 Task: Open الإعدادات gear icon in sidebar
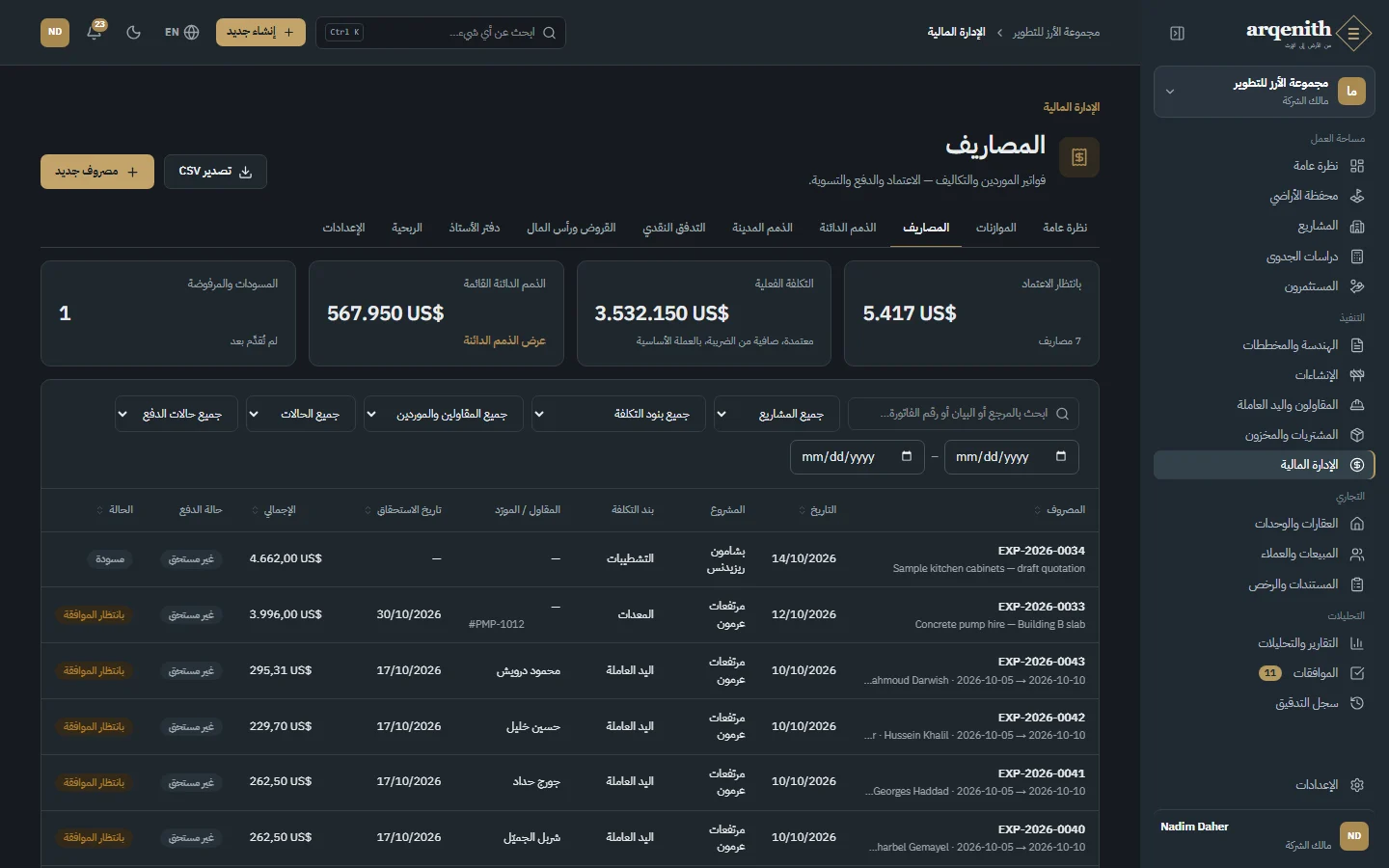[x=1357, y=785]
